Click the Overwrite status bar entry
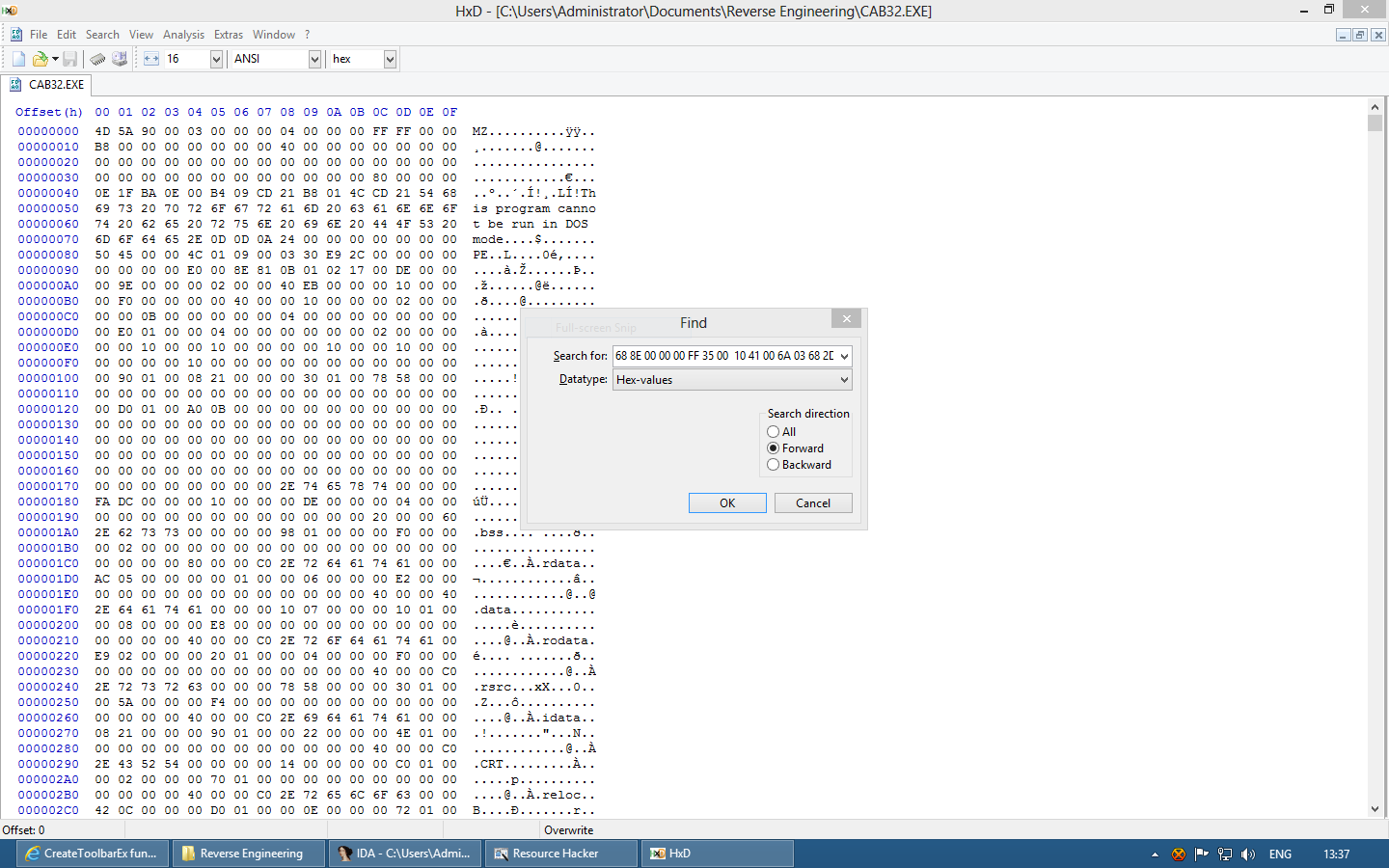Screen dimensions: 1389x868 coord(569,830)
